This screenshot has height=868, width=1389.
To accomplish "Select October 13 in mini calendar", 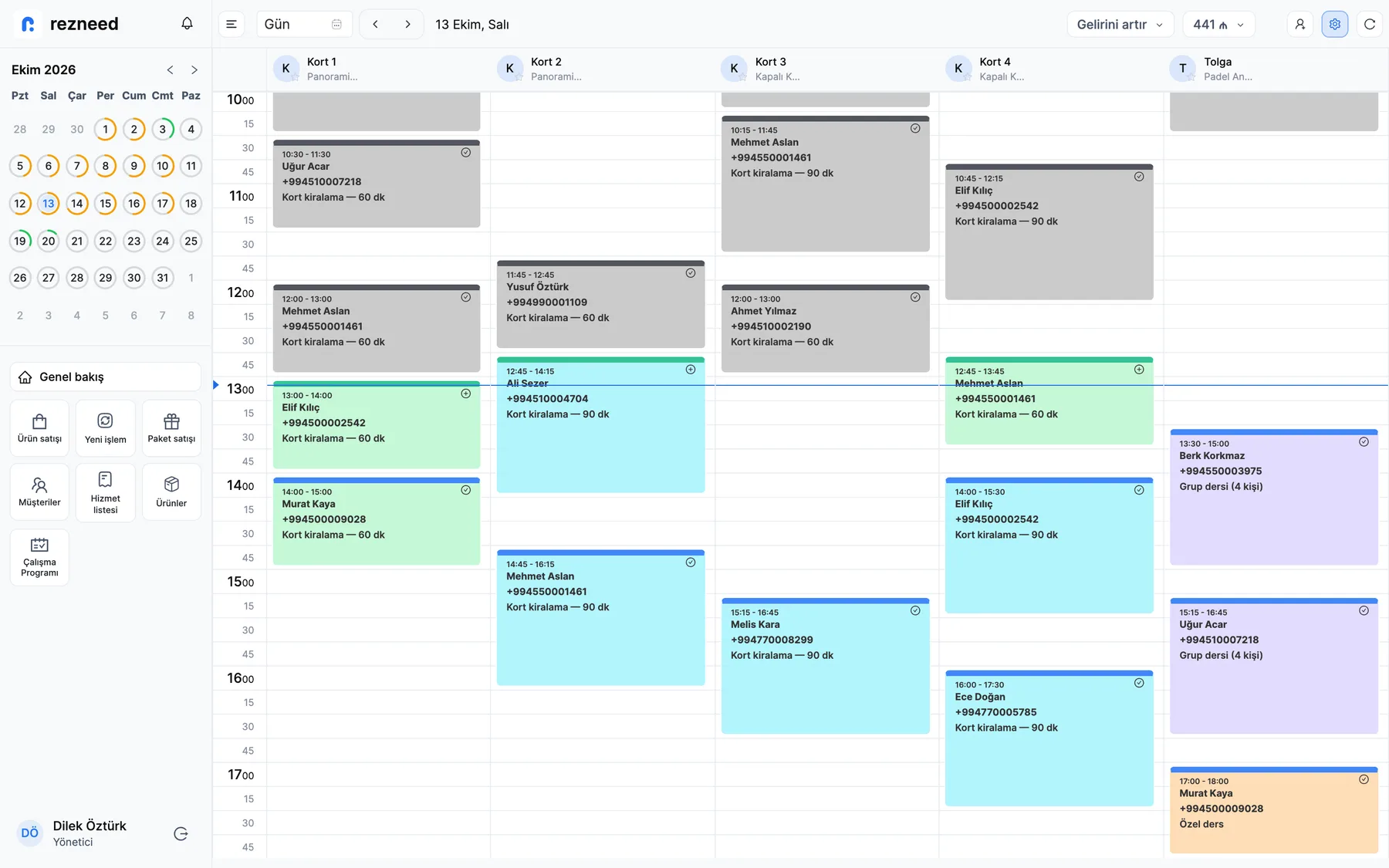I will click(49, 204).
